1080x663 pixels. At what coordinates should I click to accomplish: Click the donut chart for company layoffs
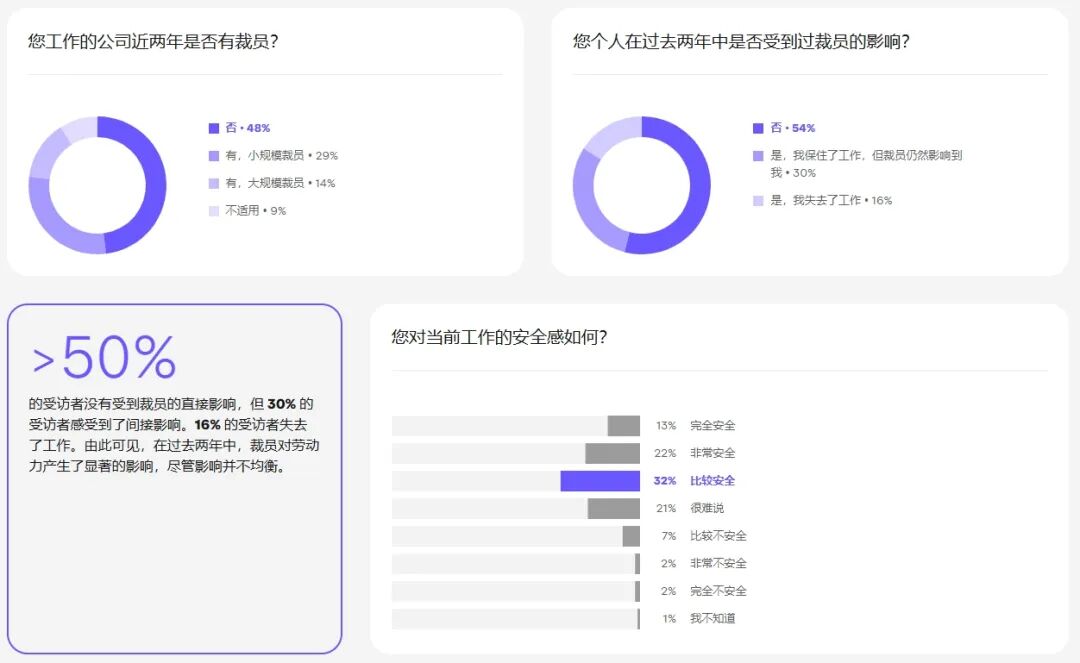click(x=97, y=185)
